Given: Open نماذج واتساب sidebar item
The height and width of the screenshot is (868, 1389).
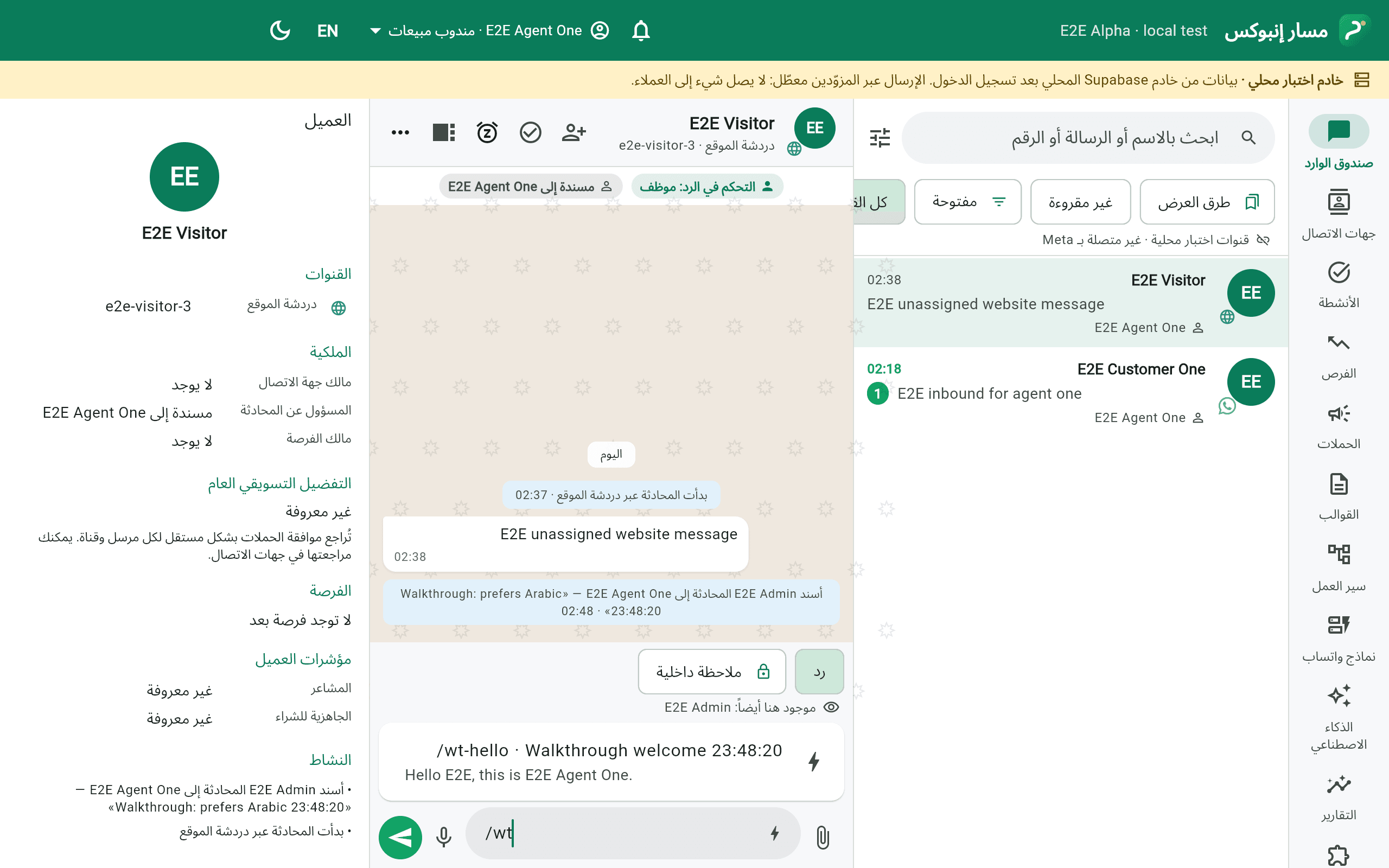Looking at the screenshot, I should [x=1339, y=639].
